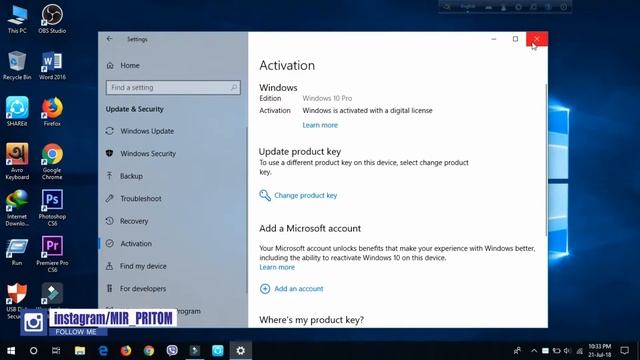Click the Settings gear taskbar icon
This screenshot has width=640, height=360.
(x=241, y=351)
